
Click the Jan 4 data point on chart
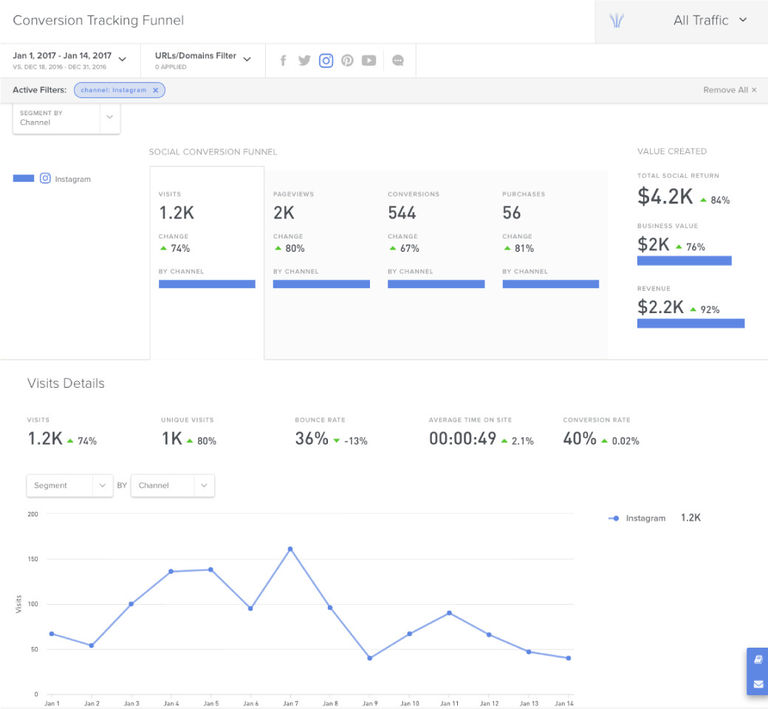coord(171,571)
